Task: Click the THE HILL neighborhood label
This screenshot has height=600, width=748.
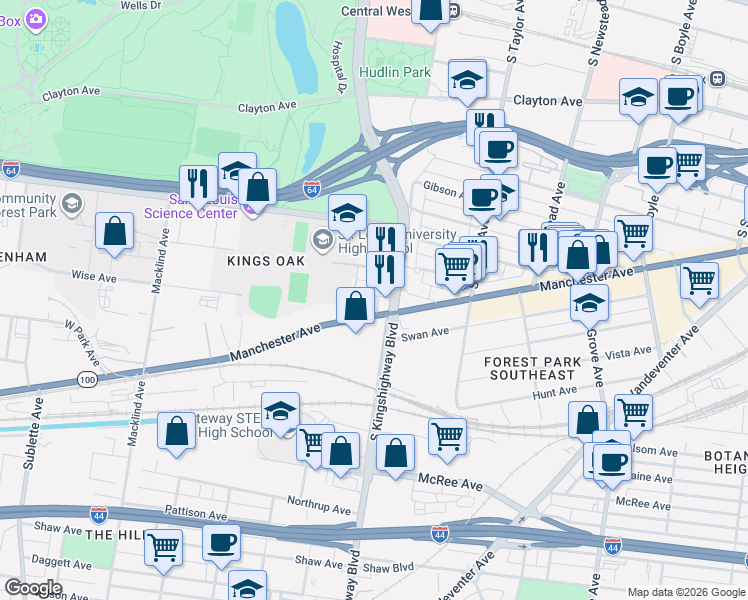Action: point(116,535)
